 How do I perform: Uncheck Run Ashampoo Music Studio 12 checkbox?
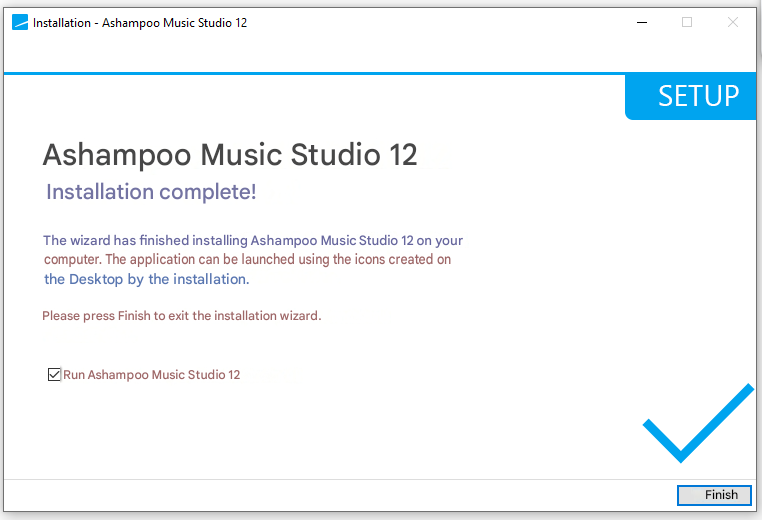tap(54, 375)
